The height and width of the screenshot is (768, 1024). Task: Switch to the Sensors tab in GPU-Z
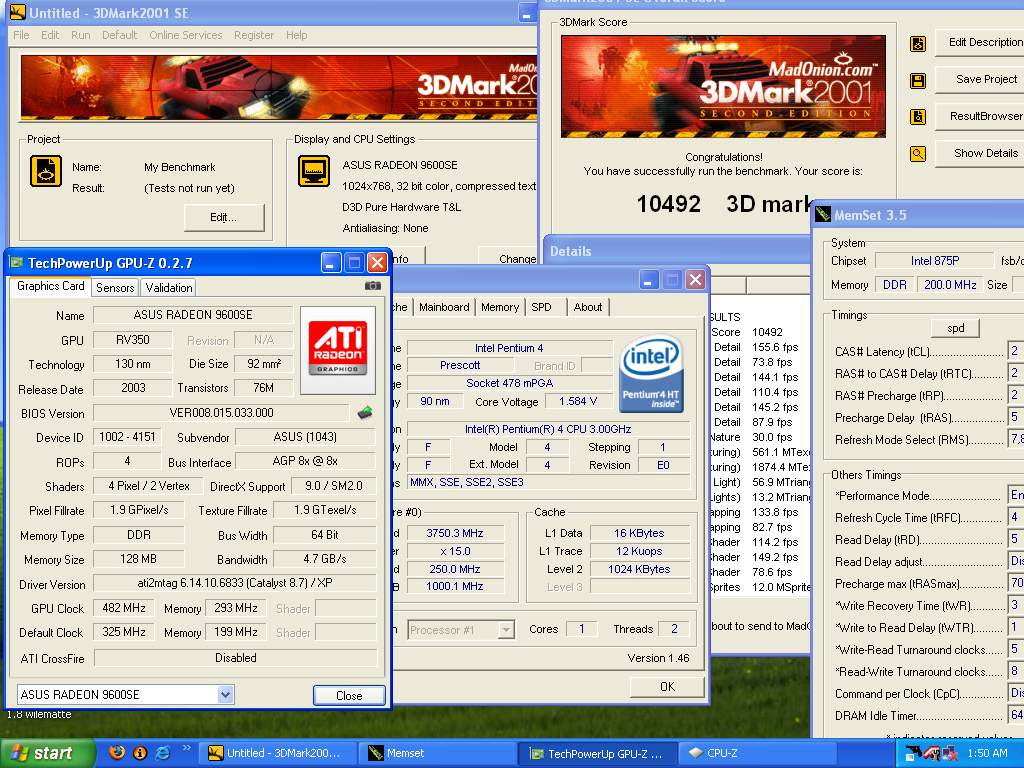115,287
